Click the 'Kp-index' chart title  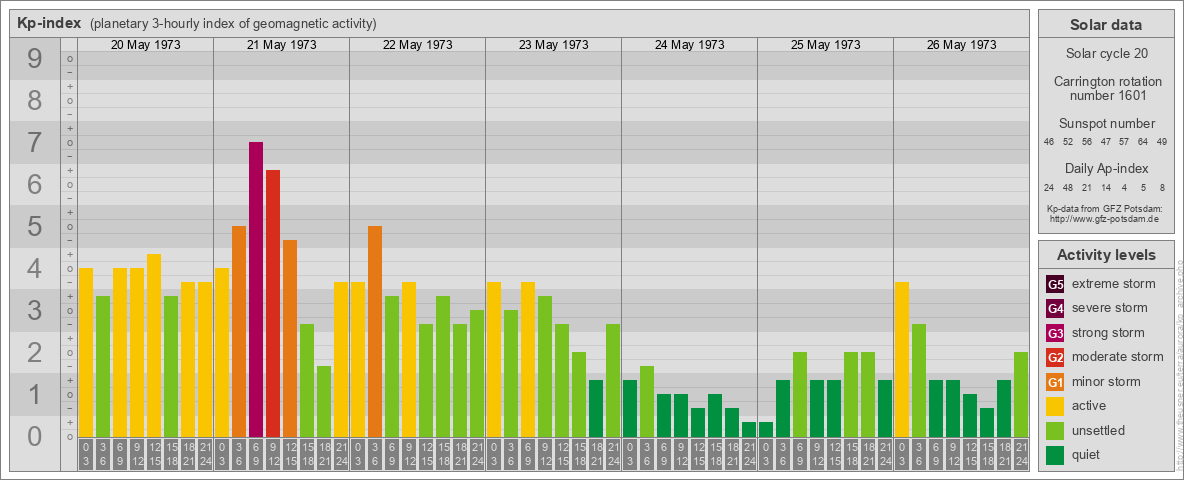[x=49, y=23]
